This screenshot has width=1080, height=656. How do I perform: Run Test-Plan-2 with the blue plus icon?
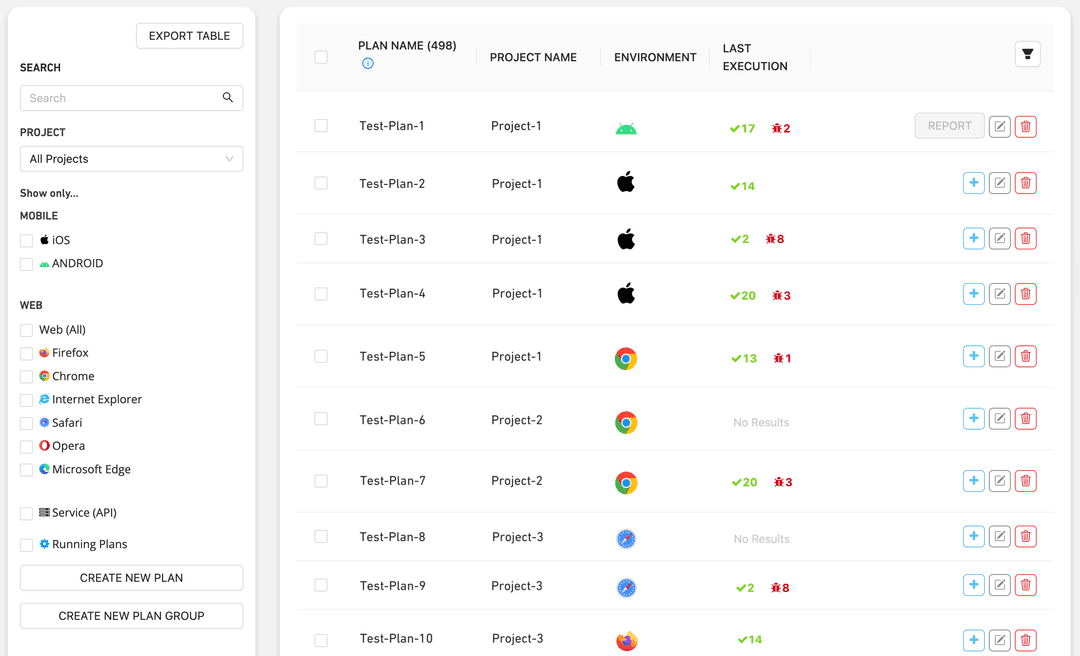pyautogui.click(x=973, y=182)
